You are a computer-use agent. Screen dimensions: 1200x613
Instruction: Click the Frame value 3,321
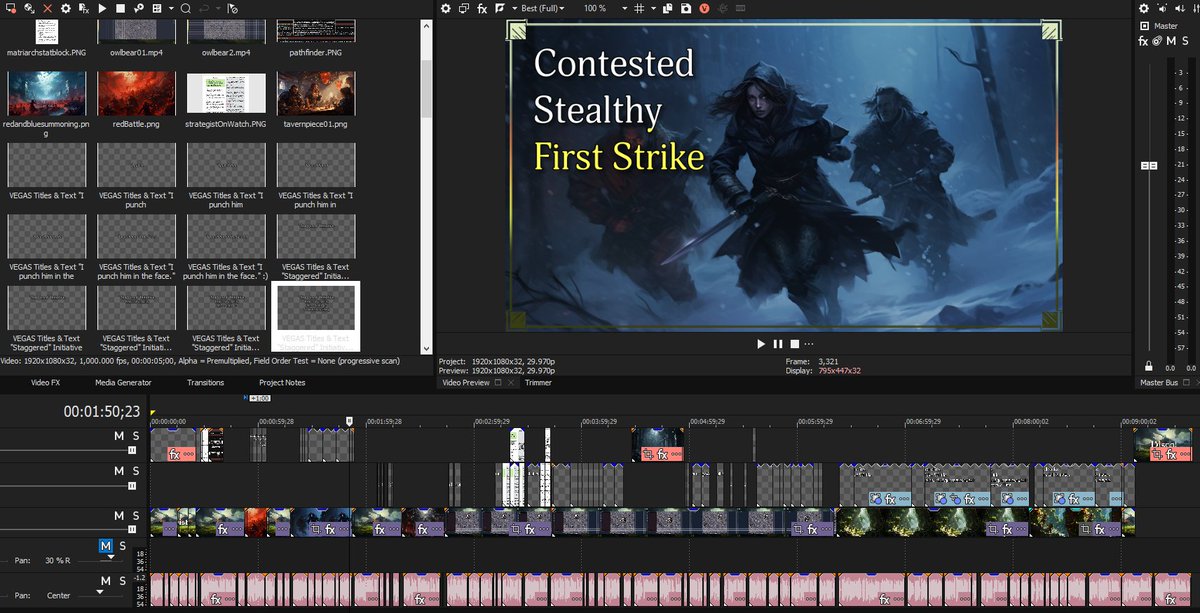(x=828, y=360)
